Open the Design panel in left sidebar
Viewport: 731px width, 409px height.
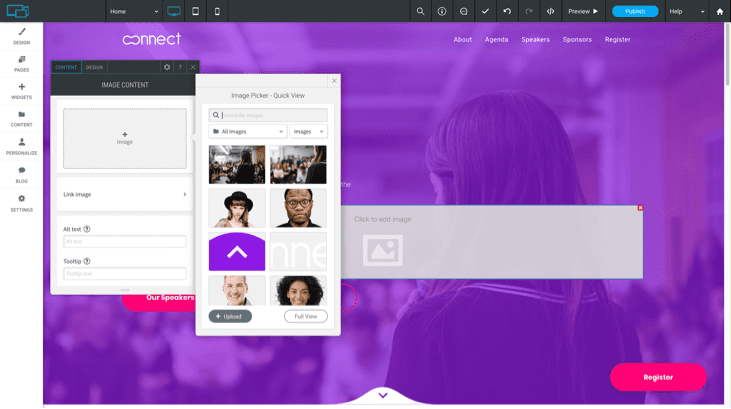click(21, 36)
